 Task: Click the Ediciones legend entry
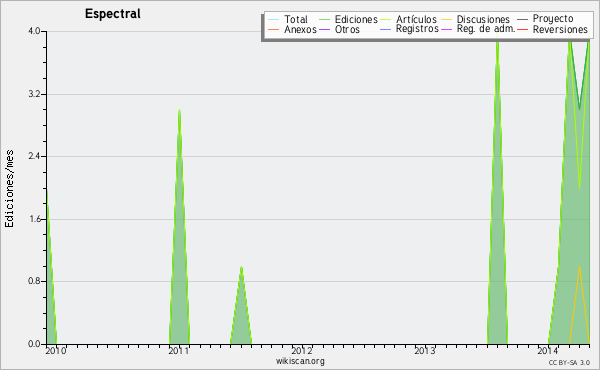(x=356, y=19)
